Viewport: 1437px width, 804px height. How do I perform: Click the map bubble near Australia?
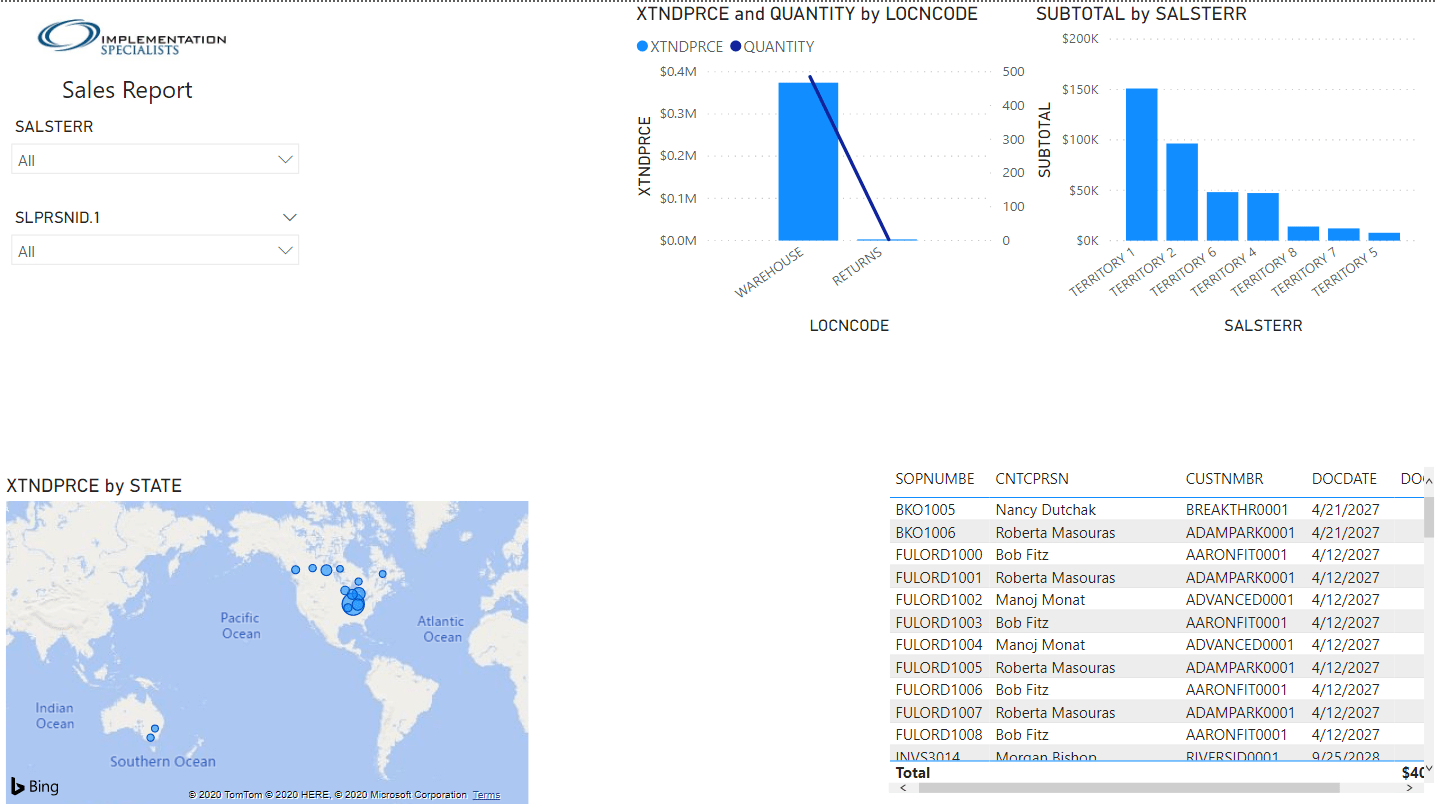[153, 729]
